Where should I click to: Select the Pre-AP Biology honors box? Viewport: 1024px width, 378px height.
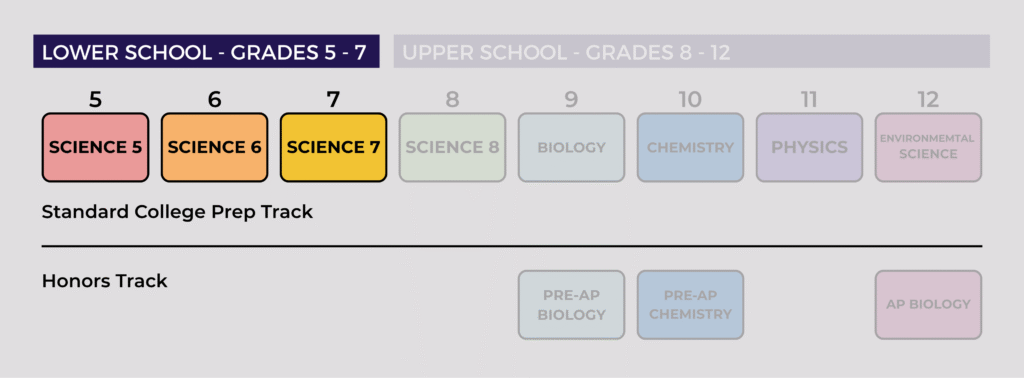[571, 305]
